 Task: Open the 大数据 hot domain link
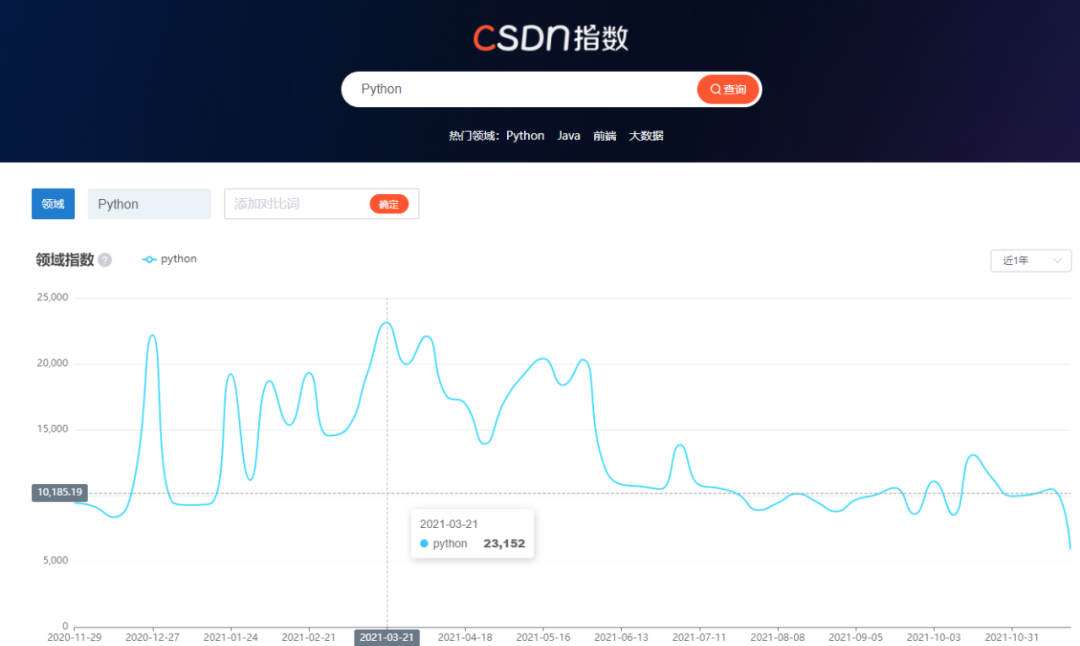pos(645,136)
